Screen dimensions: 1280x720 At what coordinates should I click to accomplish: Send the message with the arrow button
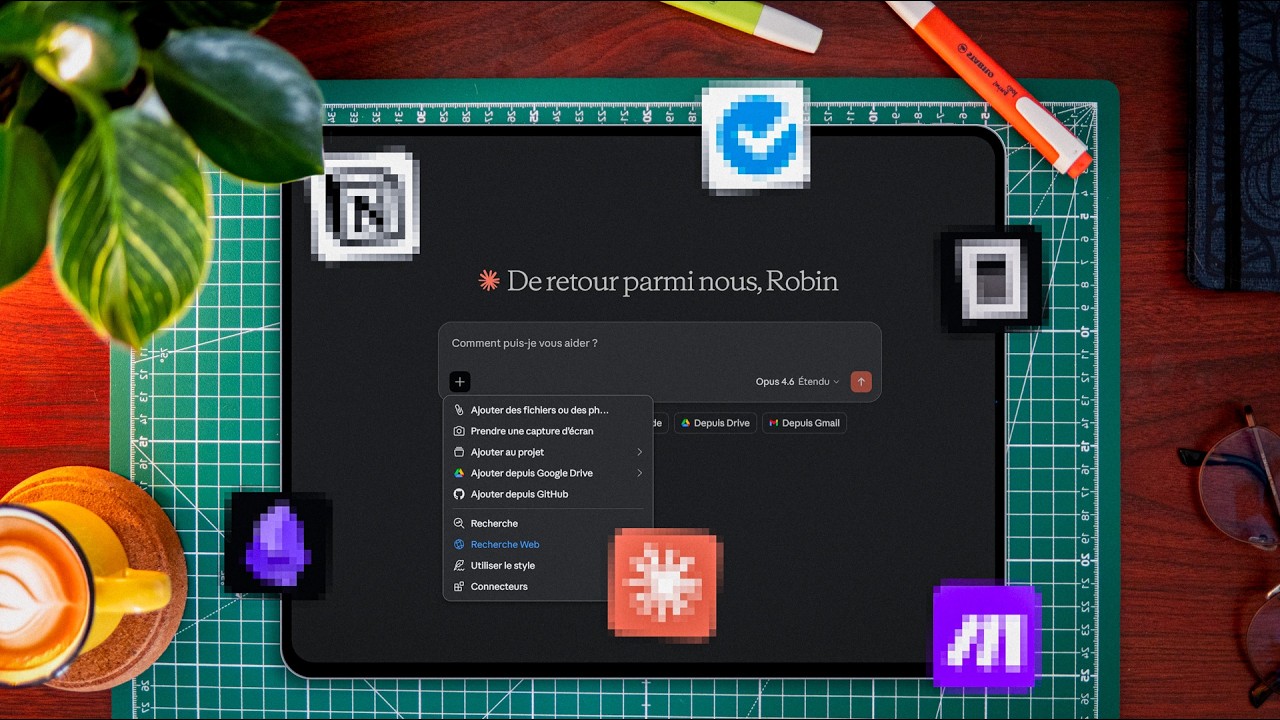point(861,382)
